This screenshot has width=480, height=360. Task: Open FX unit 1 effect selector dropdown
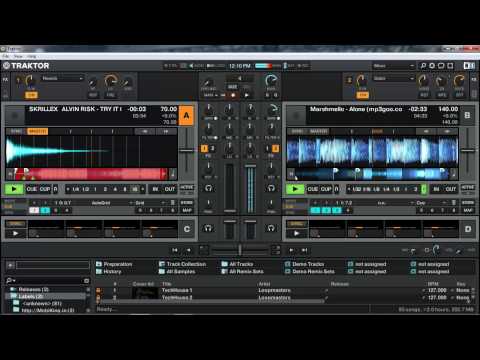point(62,78)
